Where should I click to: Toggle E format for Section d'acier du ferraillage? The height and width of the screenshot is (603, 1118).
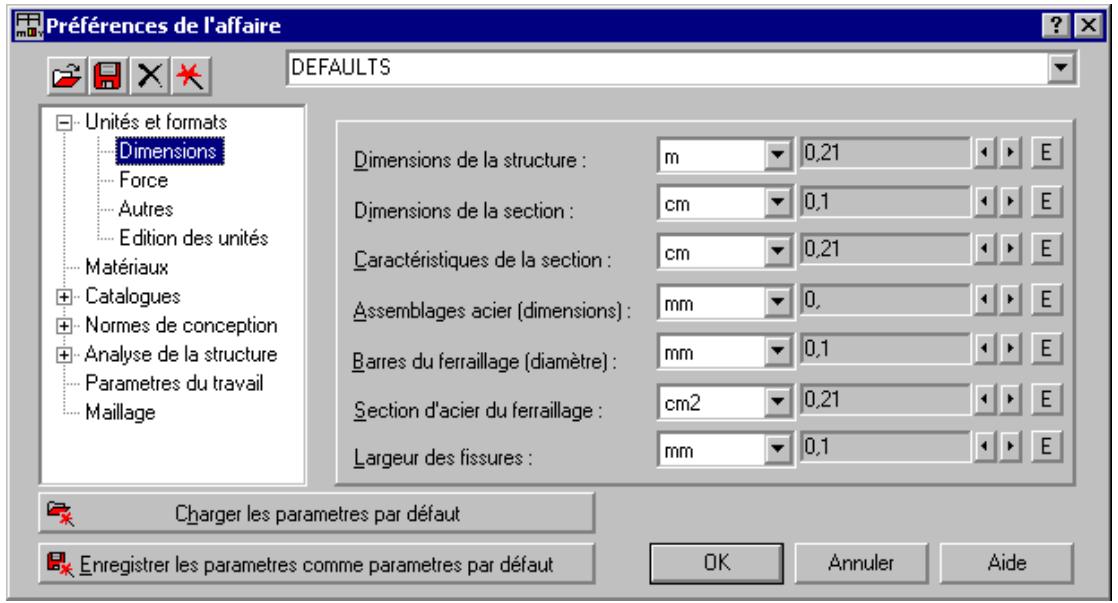pos(1046,399)
